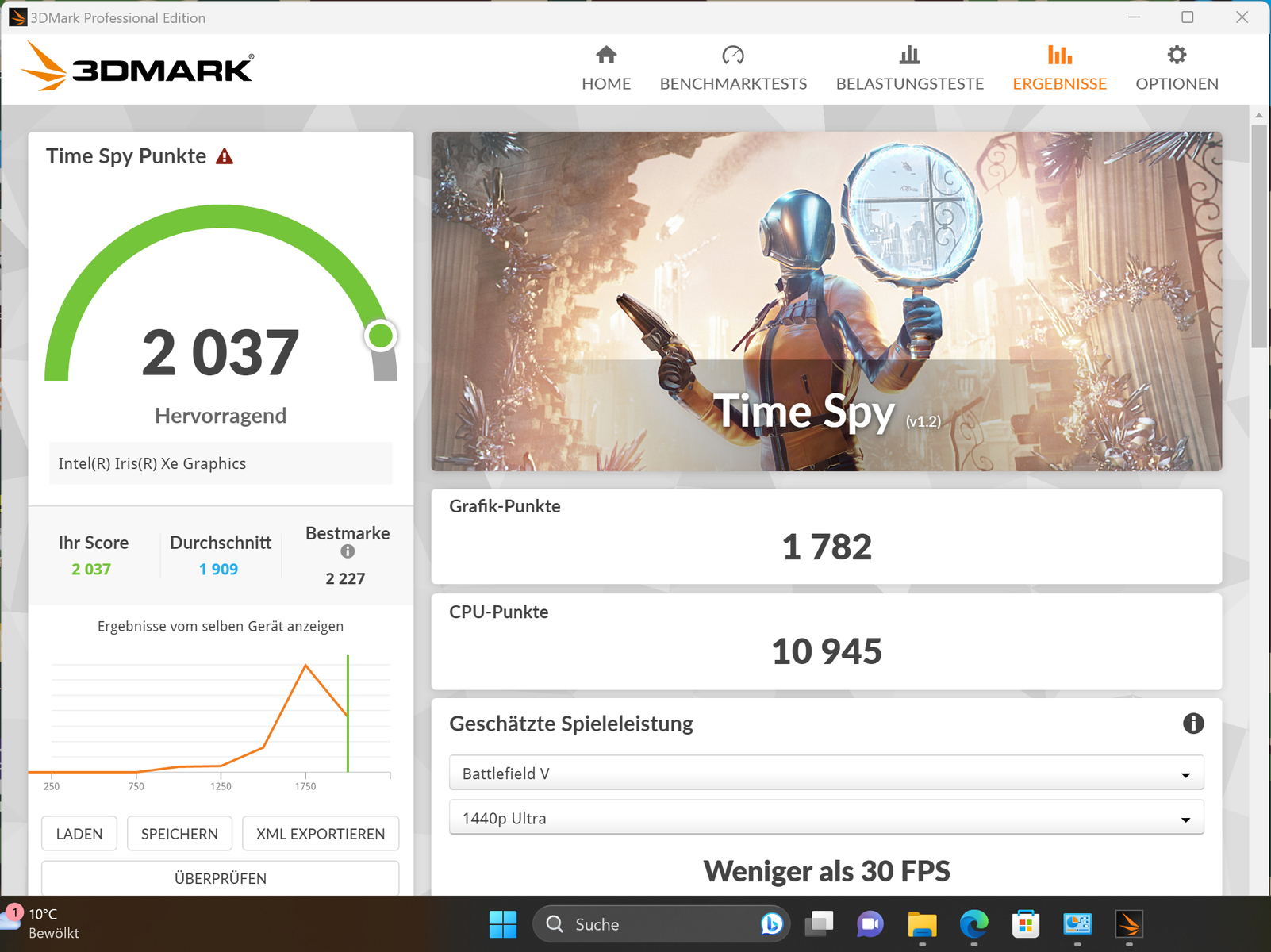Click the XML EXPORTIEREN button
The width and height of the screenshot is (1271, 952).
click(x=321, y=834)
